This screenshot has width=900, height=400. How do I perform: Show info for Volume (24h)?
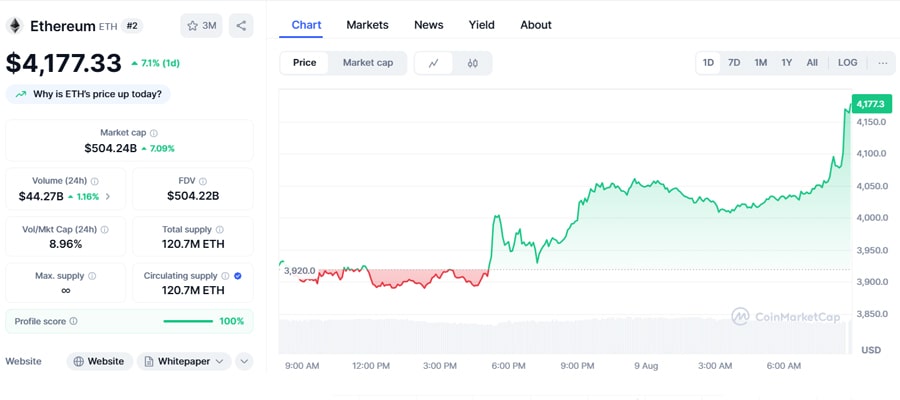pyautogui.click(x=95, y=181)
